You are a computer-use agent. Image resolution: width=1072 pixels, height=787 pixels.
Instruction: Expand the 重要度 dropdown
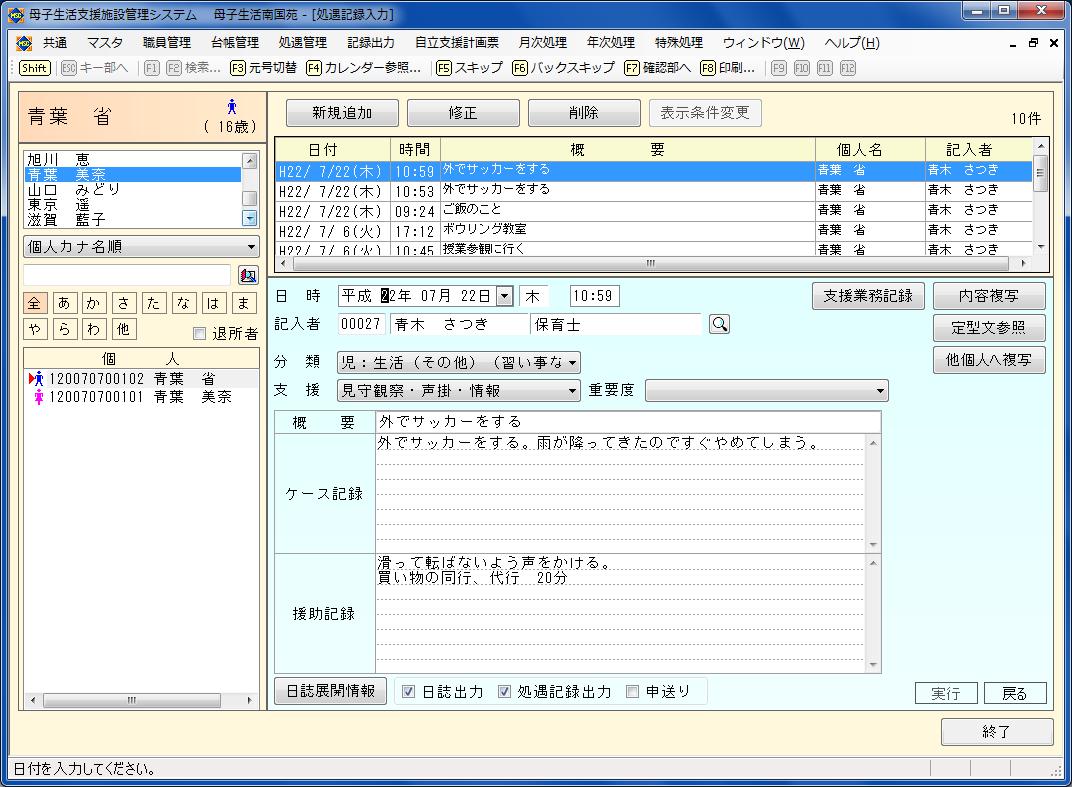pos(766,391)
